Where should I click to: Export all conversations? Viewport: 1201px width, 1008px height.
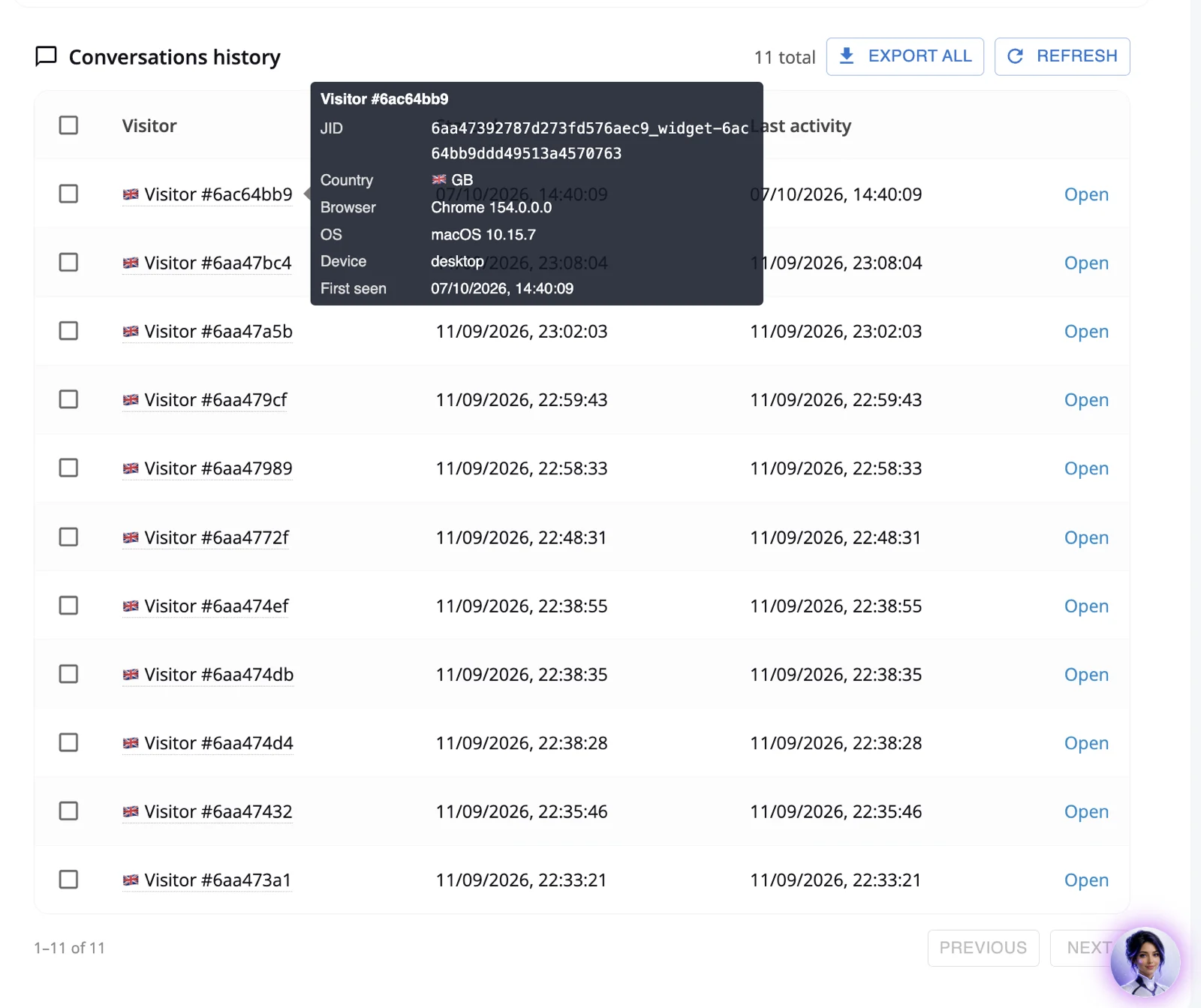pyautogui.click(x=905, y=56)
